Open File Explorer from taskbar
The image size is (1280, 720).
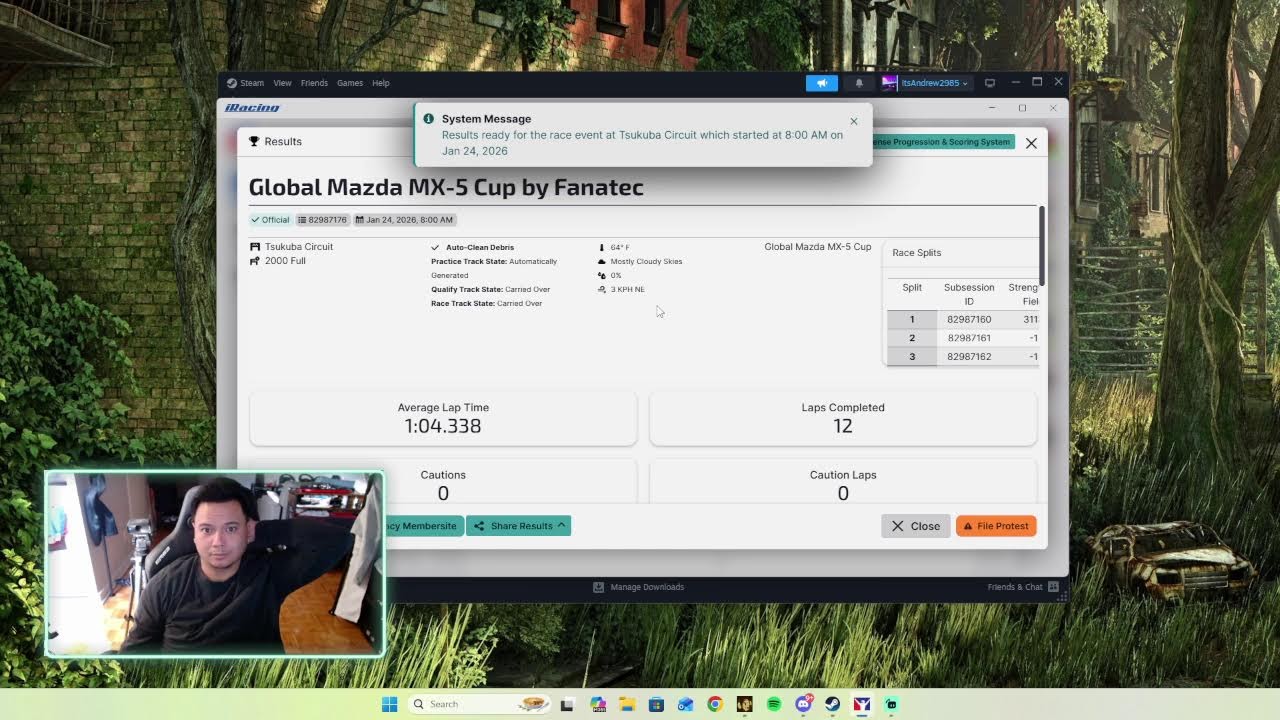pos(627,704)
